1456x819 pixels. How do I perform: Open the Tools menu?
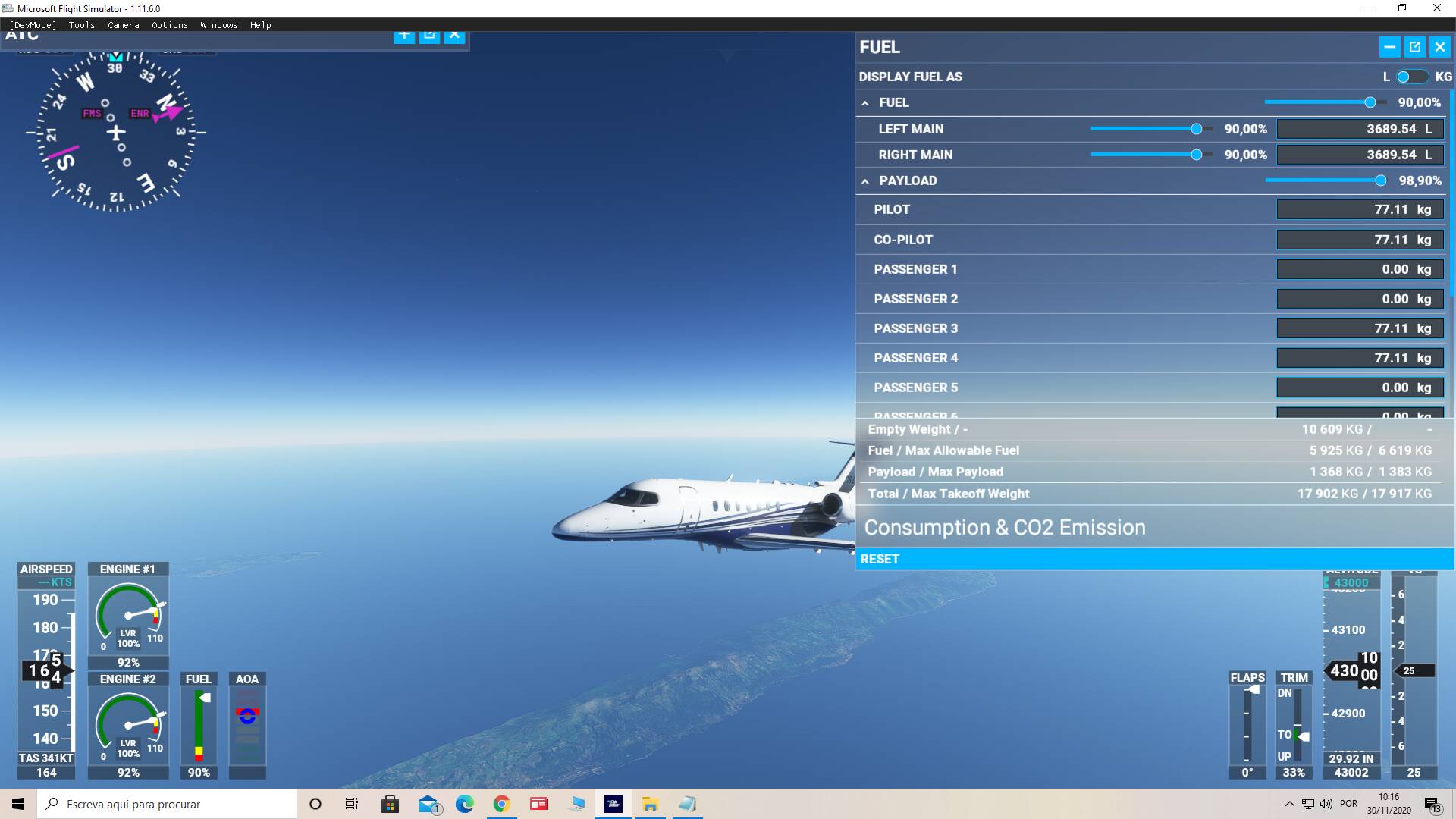click(82, 25)
